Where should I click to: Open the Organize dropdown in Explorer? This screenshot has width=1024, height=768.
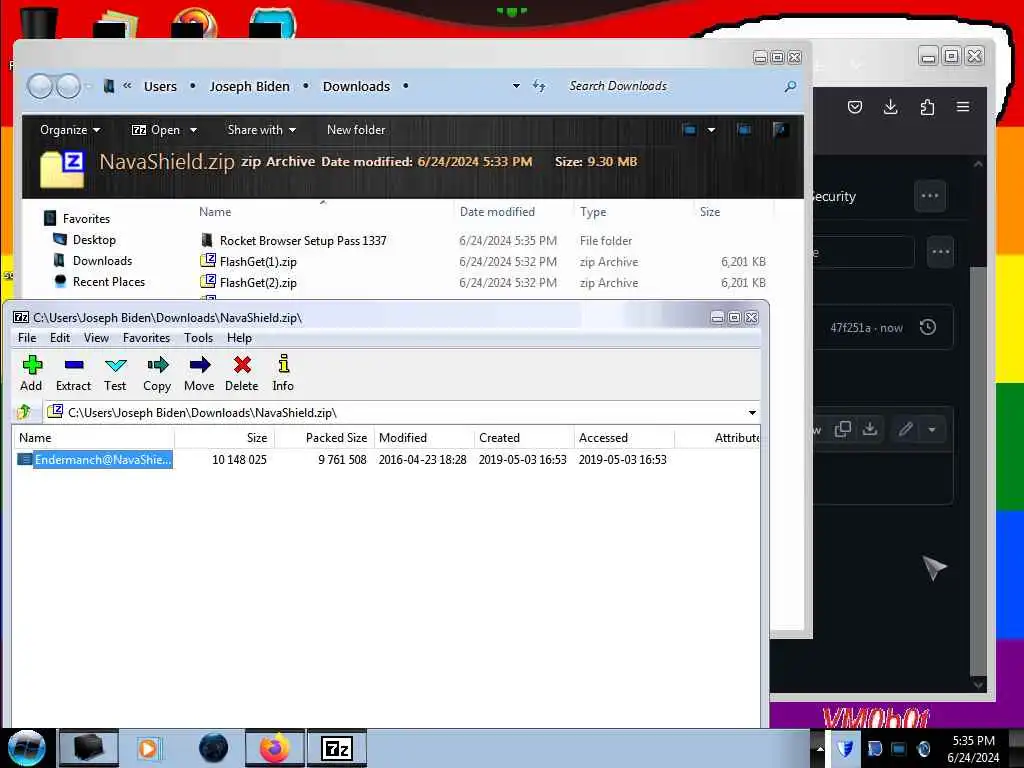[70, 130]
